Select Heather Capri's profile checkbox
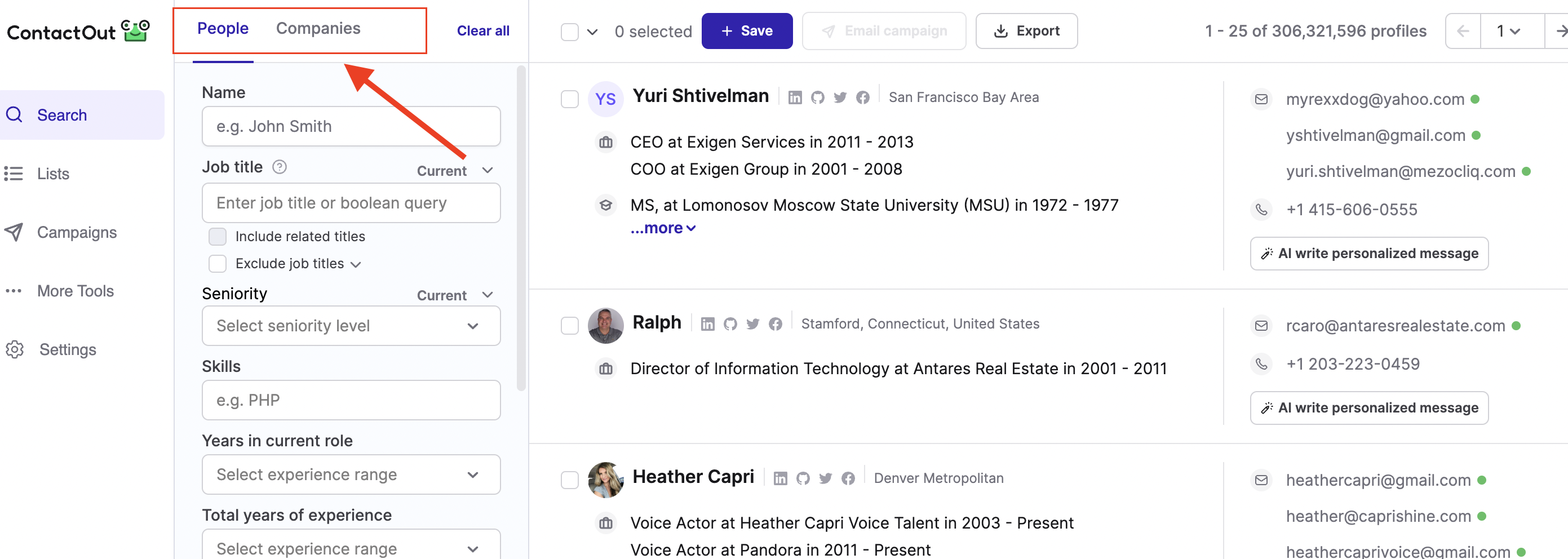 click(569, 481)
